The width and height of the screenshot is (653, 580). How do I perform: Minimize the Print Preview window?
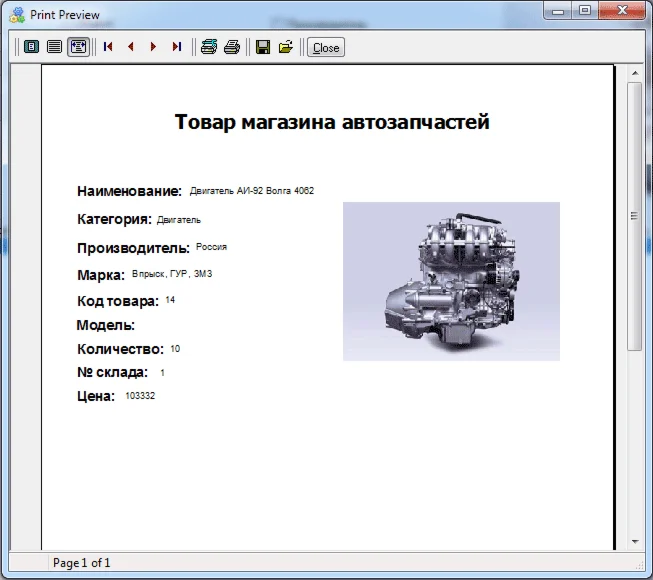click(x=559, y=11)
